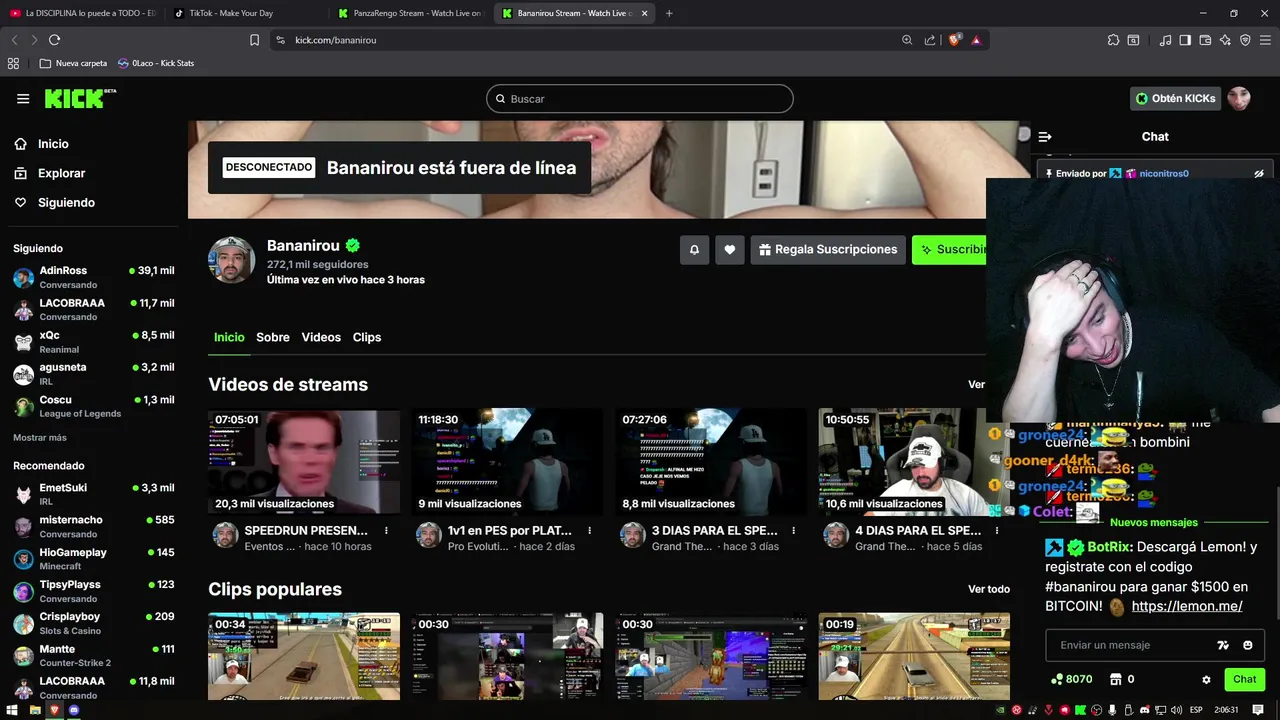
Task: Open the emoji picker in chat input
Action: point(1248,645)
